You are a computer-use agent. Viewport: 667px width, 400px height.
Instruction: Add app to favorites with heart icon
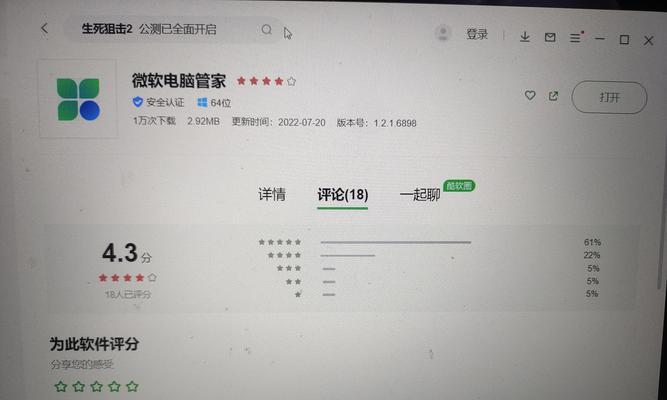(530, 95)
